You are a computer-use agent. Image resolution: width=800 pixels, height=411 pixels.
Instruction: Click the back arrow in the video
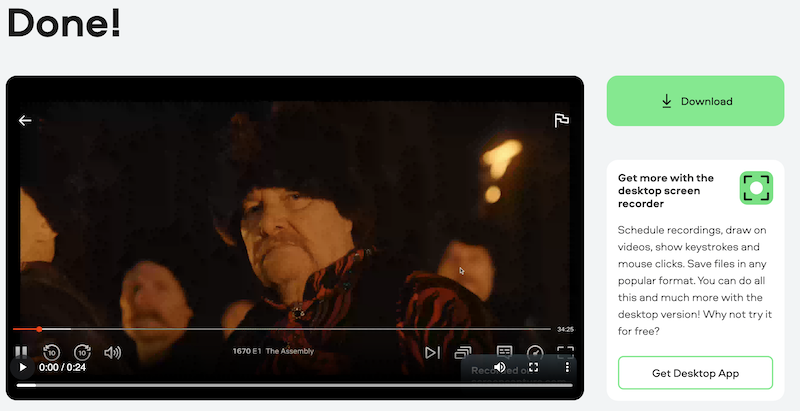click(25, 120)
